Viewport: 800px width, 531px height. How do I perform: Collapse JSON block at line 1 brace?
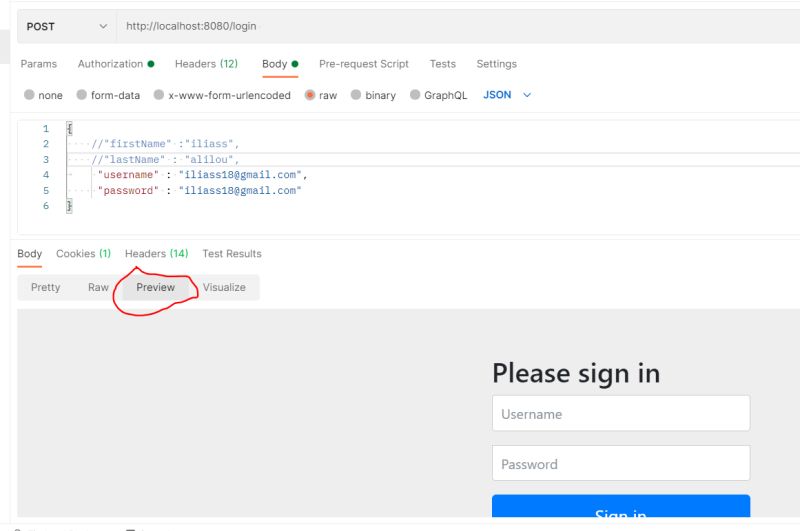coord(69,129)
